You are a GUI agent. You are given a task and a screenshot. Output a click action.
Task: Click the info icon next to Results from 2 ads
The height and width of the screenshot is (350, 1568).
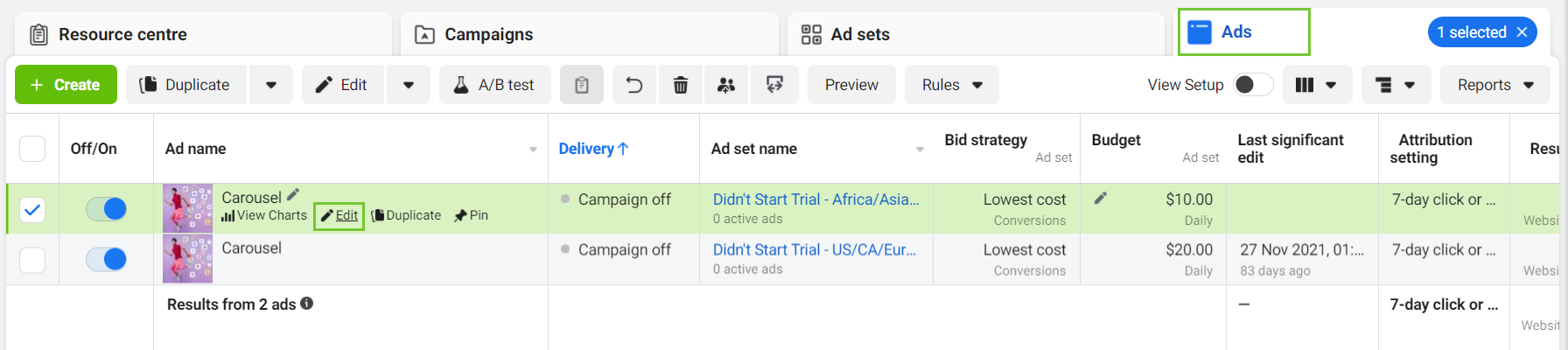pos(307,304)
